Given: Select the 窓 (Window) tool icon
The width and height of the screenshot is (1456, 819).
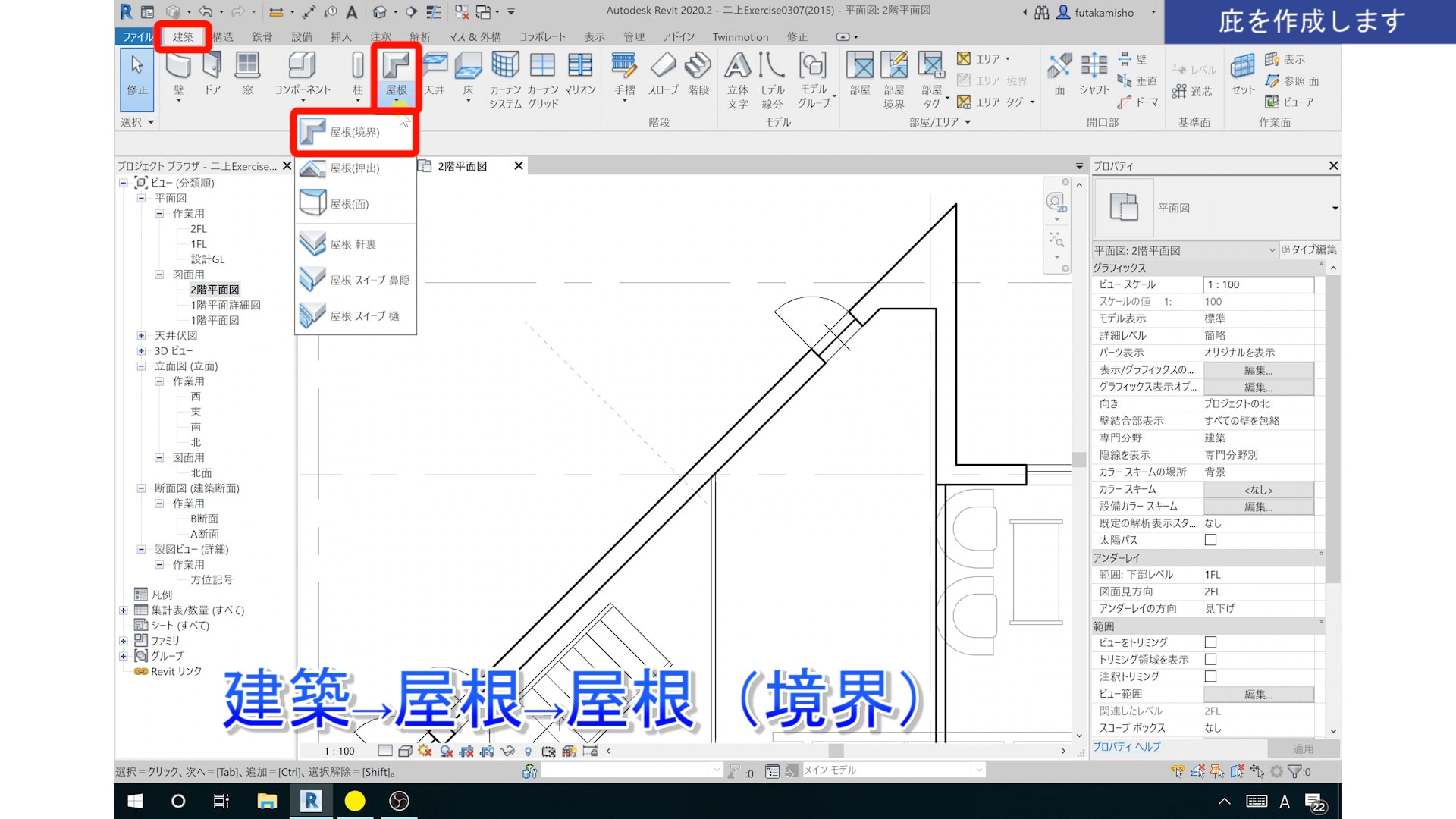Looking at the screenshot, I should 247,67.
